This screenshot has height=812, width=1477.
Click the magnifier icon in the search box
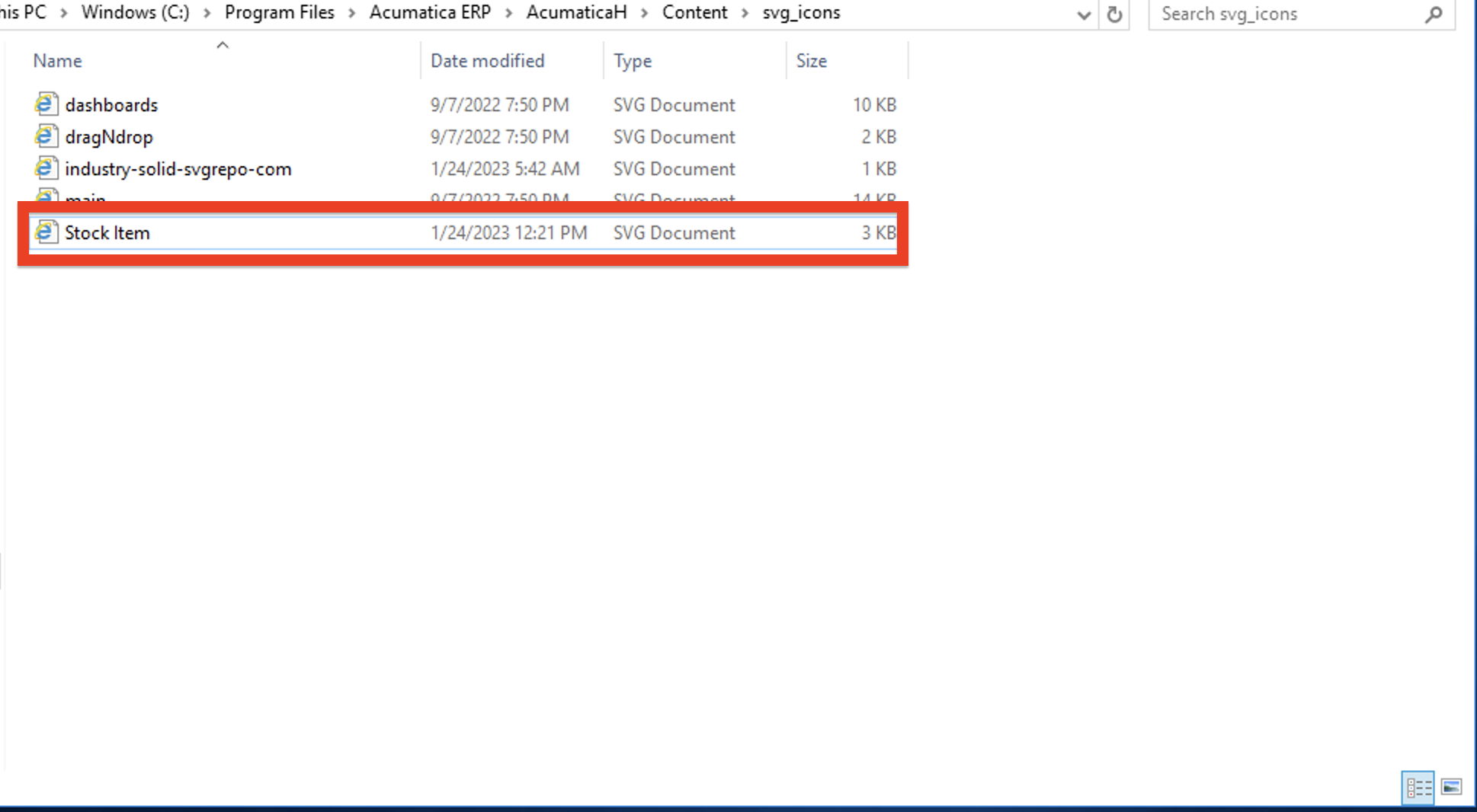[x=1435, y=14]
